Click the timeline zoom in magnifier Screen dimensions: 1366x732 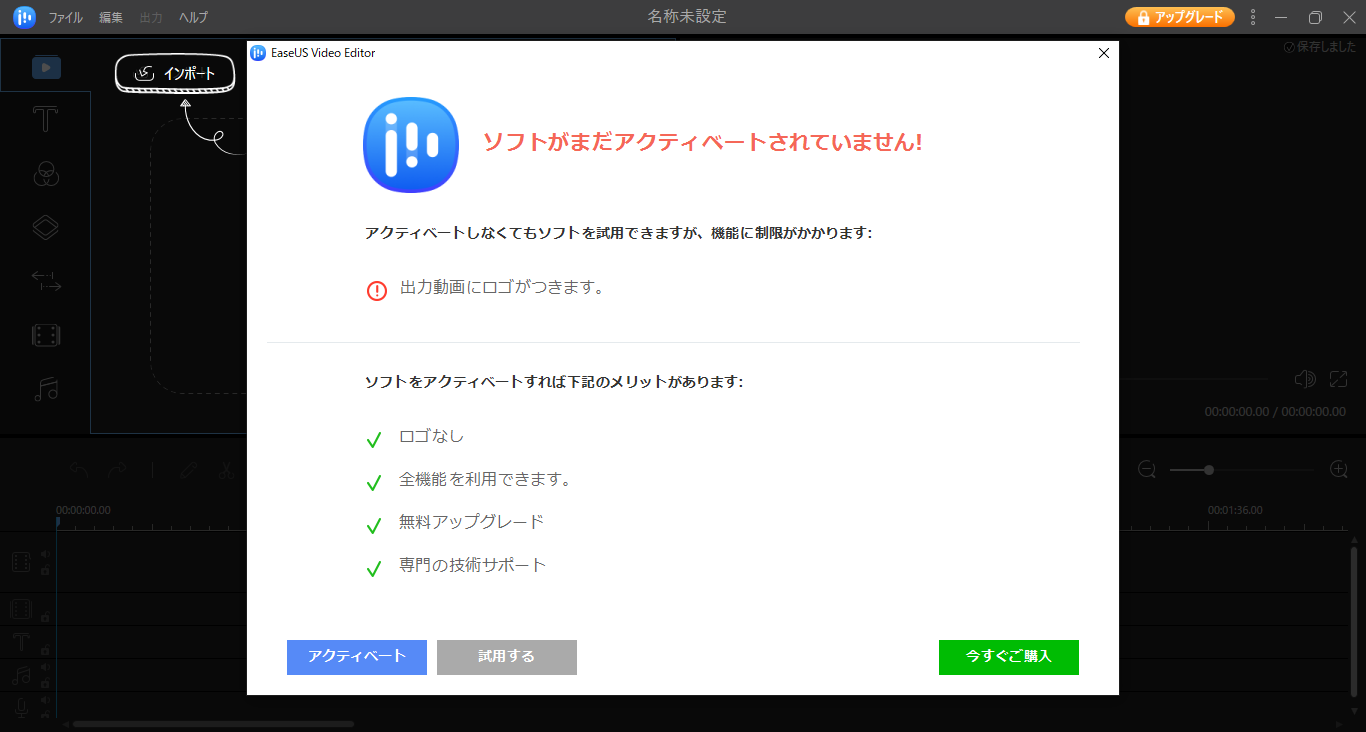(x=1339, y=469)
